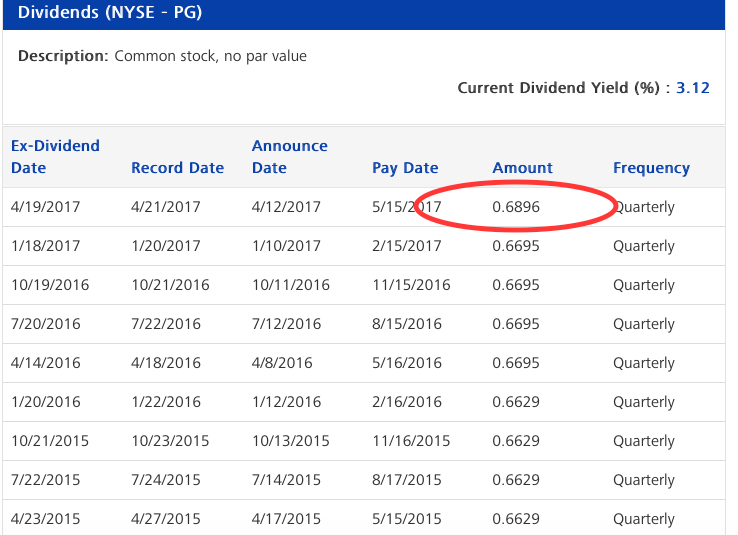738x535 pixels.
Task: Select record date 1/22/2016
Action: coord(166,402)
